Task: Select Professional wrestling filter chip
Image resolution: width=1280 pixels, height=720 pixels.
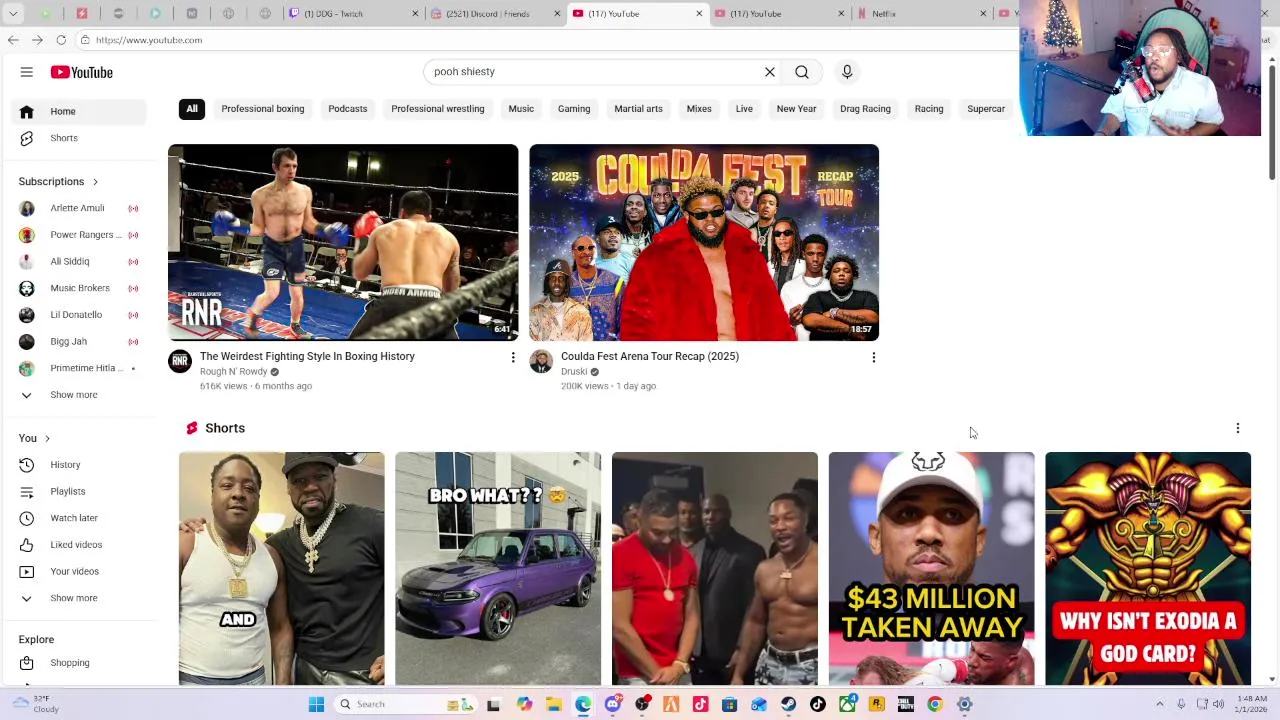Action: 438,109
